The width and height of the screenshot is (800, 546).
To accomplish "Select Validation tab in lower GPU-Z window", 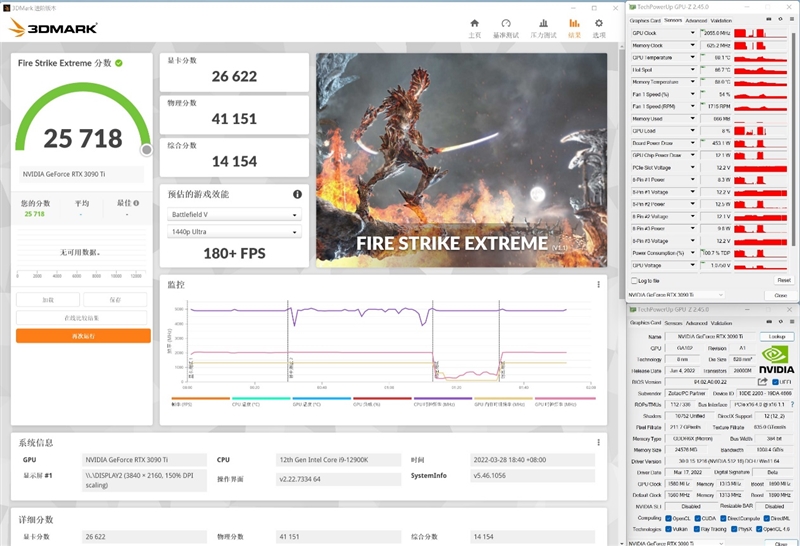I will coord(721,323).
